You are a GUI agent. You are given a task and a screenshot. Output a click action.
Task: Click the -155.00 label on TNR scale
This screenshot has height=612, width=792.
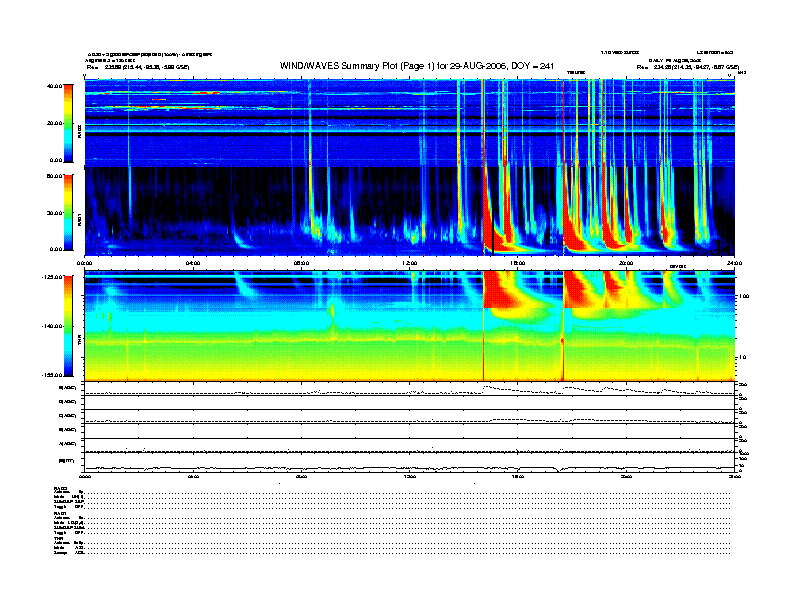(x=52, y=375)
